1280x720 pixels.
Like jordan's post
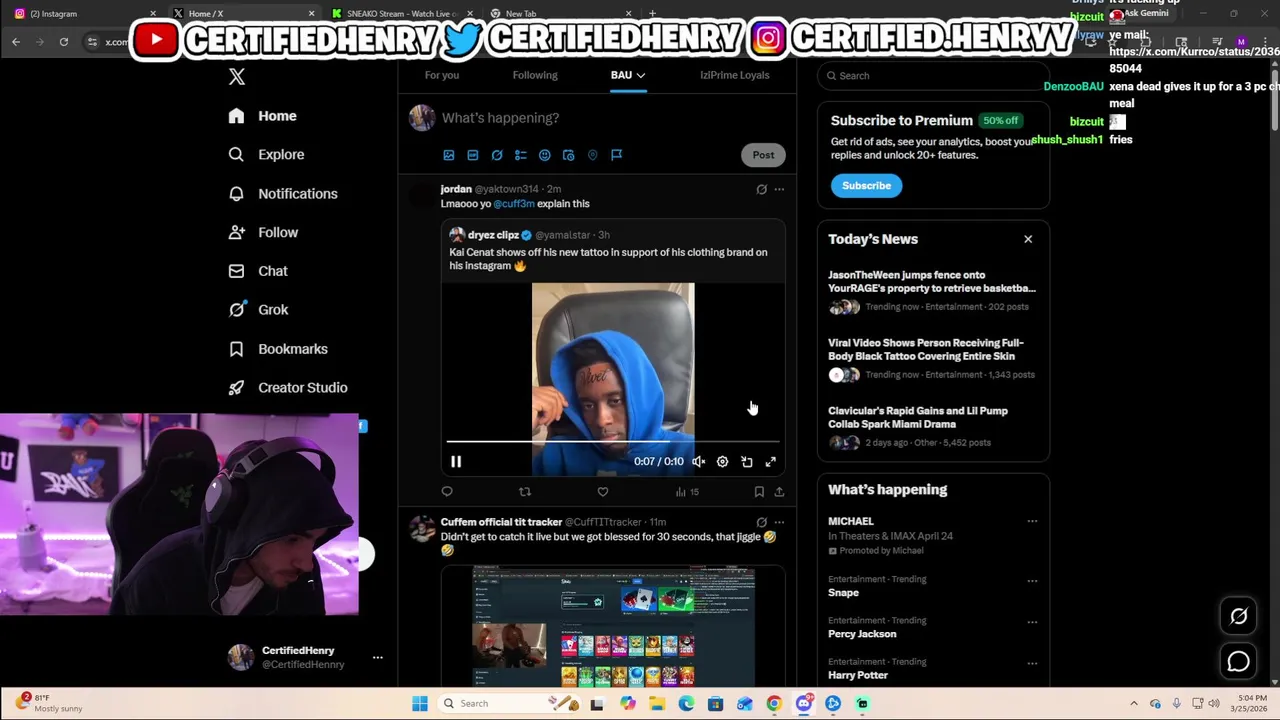[x=603, y=492]
